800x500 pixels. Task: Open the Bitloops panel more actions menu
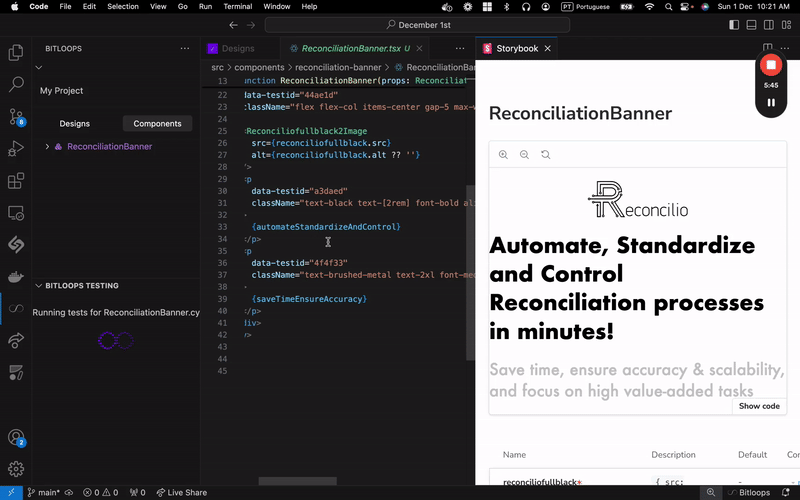tap(184, 48)
